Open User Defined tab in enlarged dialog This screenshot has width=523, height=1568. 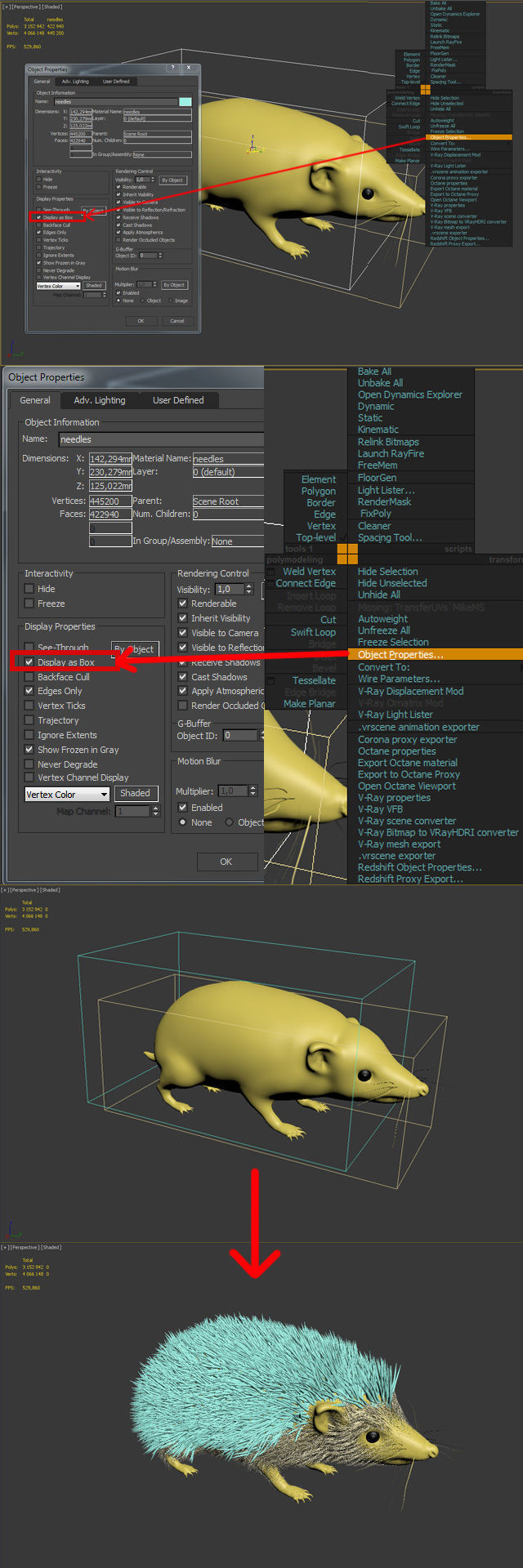point(178,400)
